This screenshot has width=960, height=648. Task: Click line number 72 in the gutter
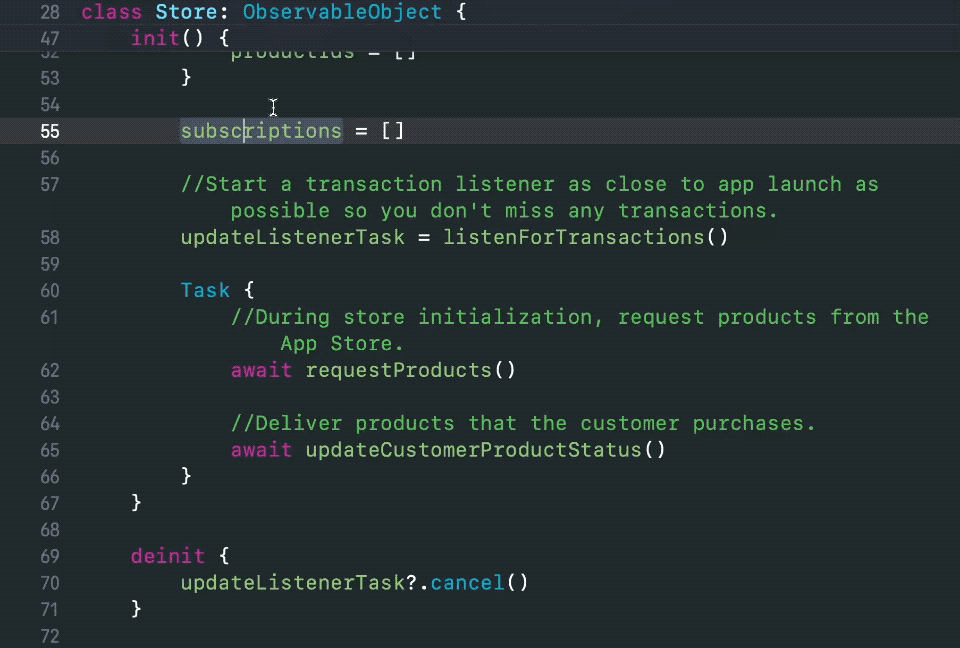[50, 636]
